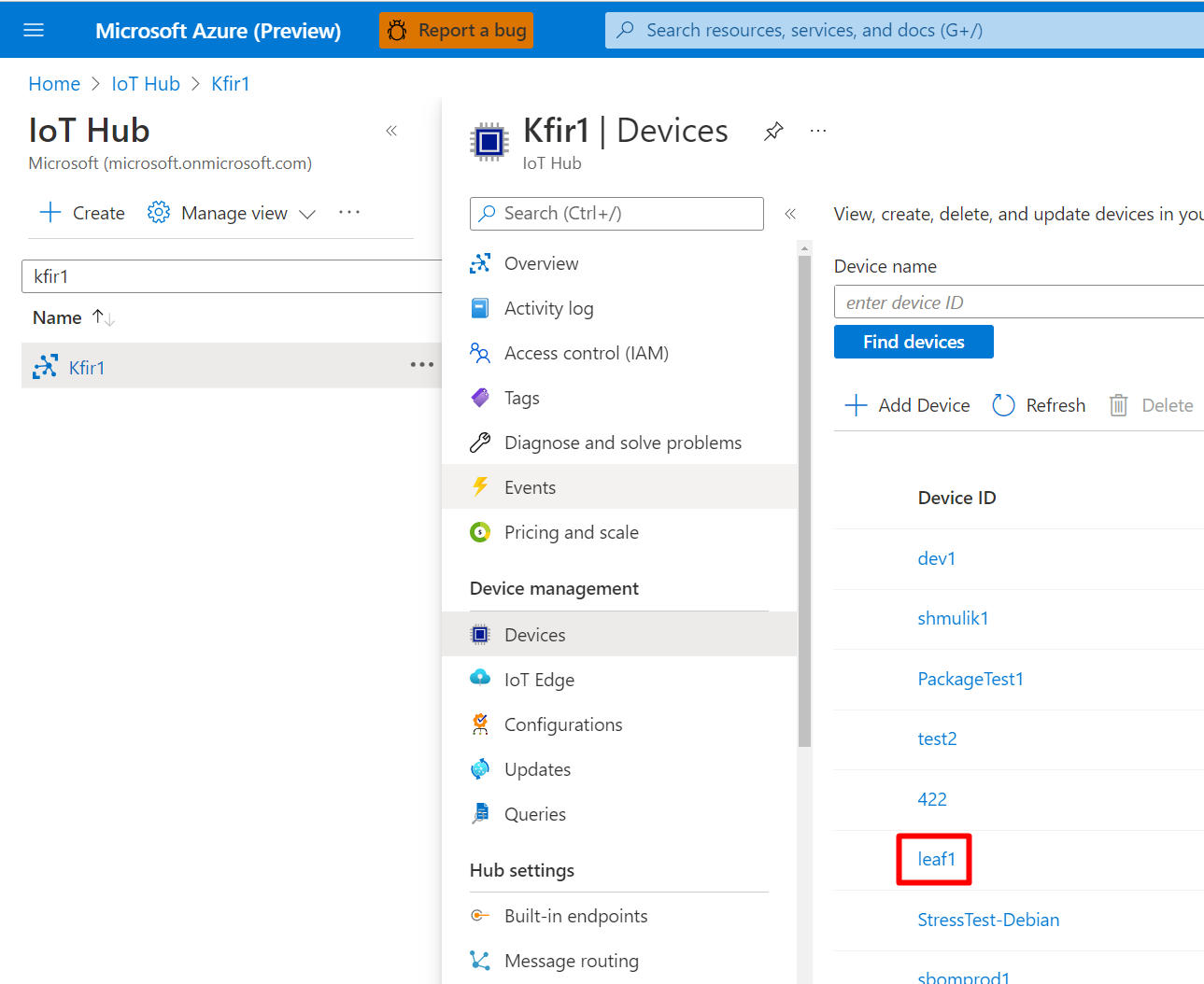This screenshot has width=1204, height=984.
Task: Click the kfir1 filter text box
Action: pyautogui.click(x=232, y=276)
